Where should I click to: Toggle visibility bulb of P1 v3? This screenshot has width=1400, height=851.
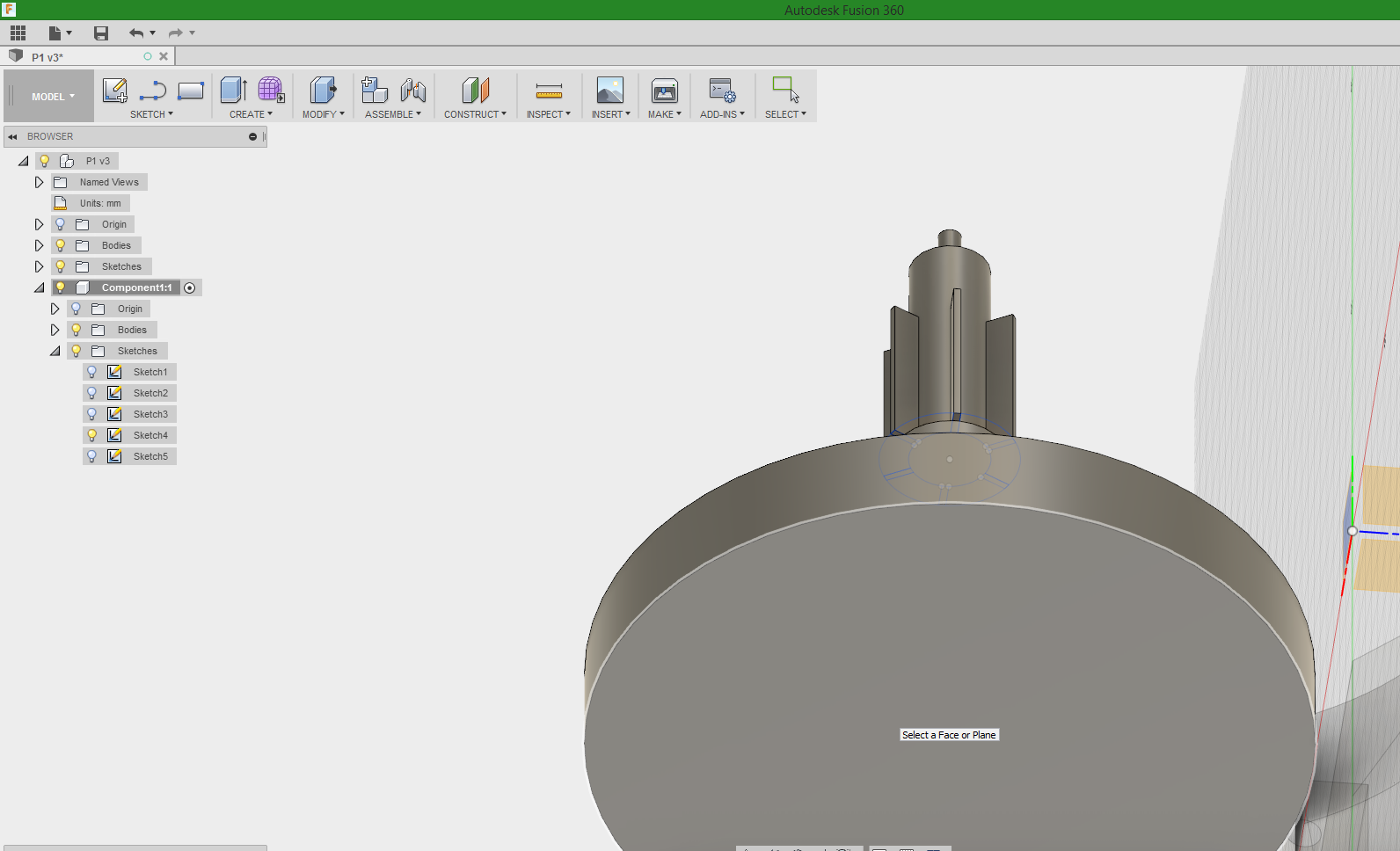(x=44, y=161)
